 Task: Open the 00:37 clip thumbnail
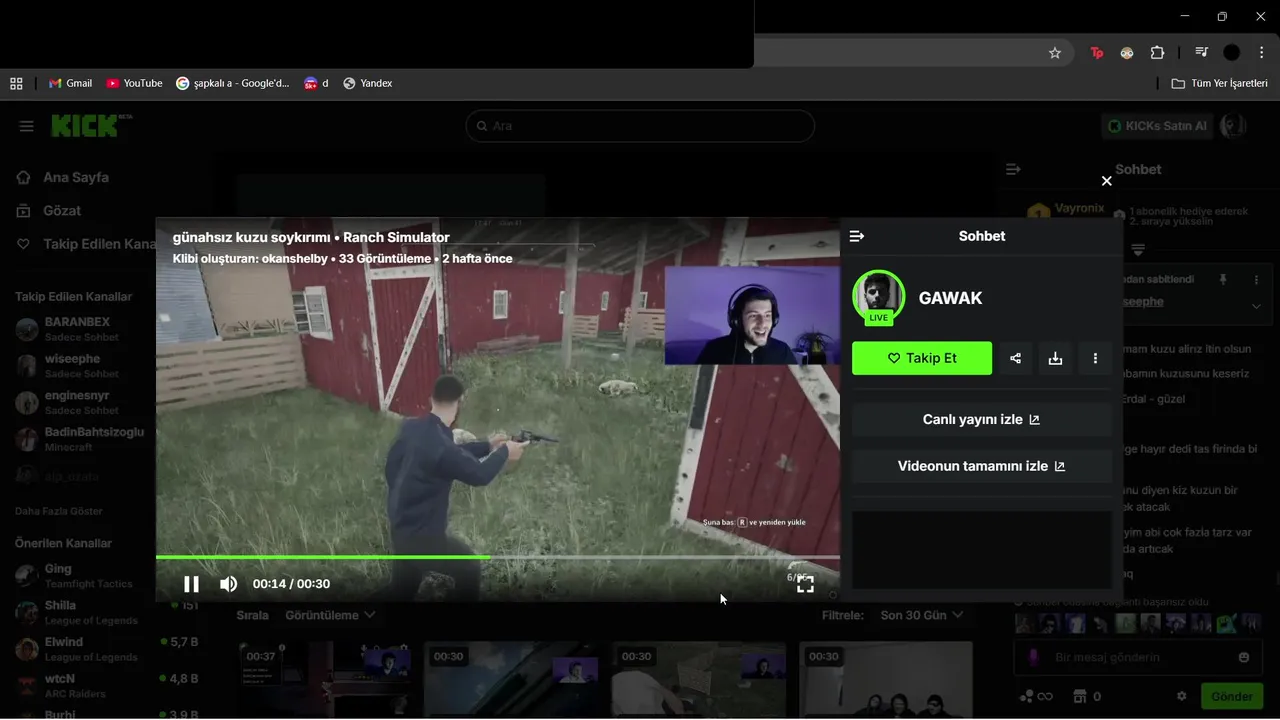[324, 680]
